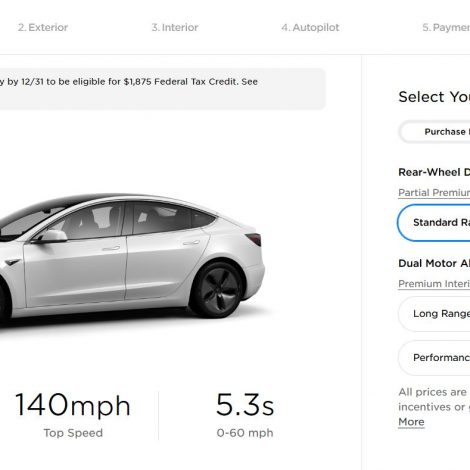Click the white Model 3 car image

[x=132, y=258]
